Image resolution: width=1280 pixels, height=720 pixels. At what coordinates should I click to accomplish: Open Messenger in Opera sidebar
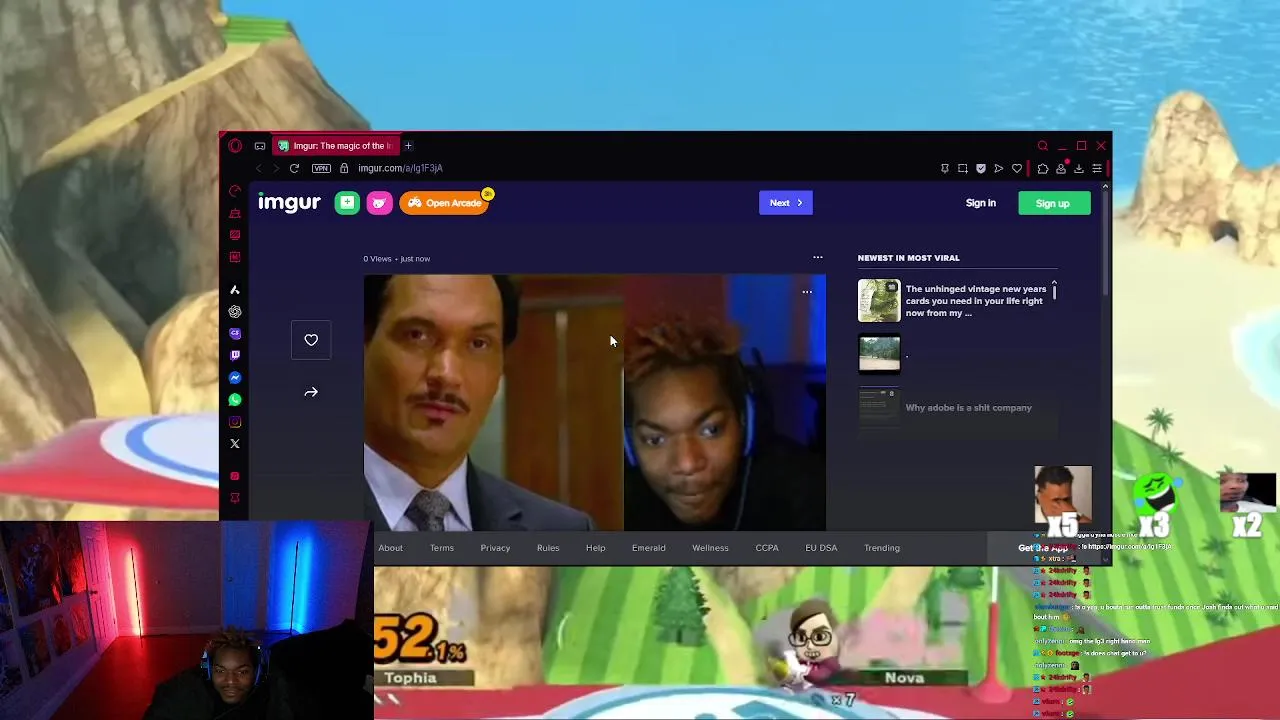235,378
